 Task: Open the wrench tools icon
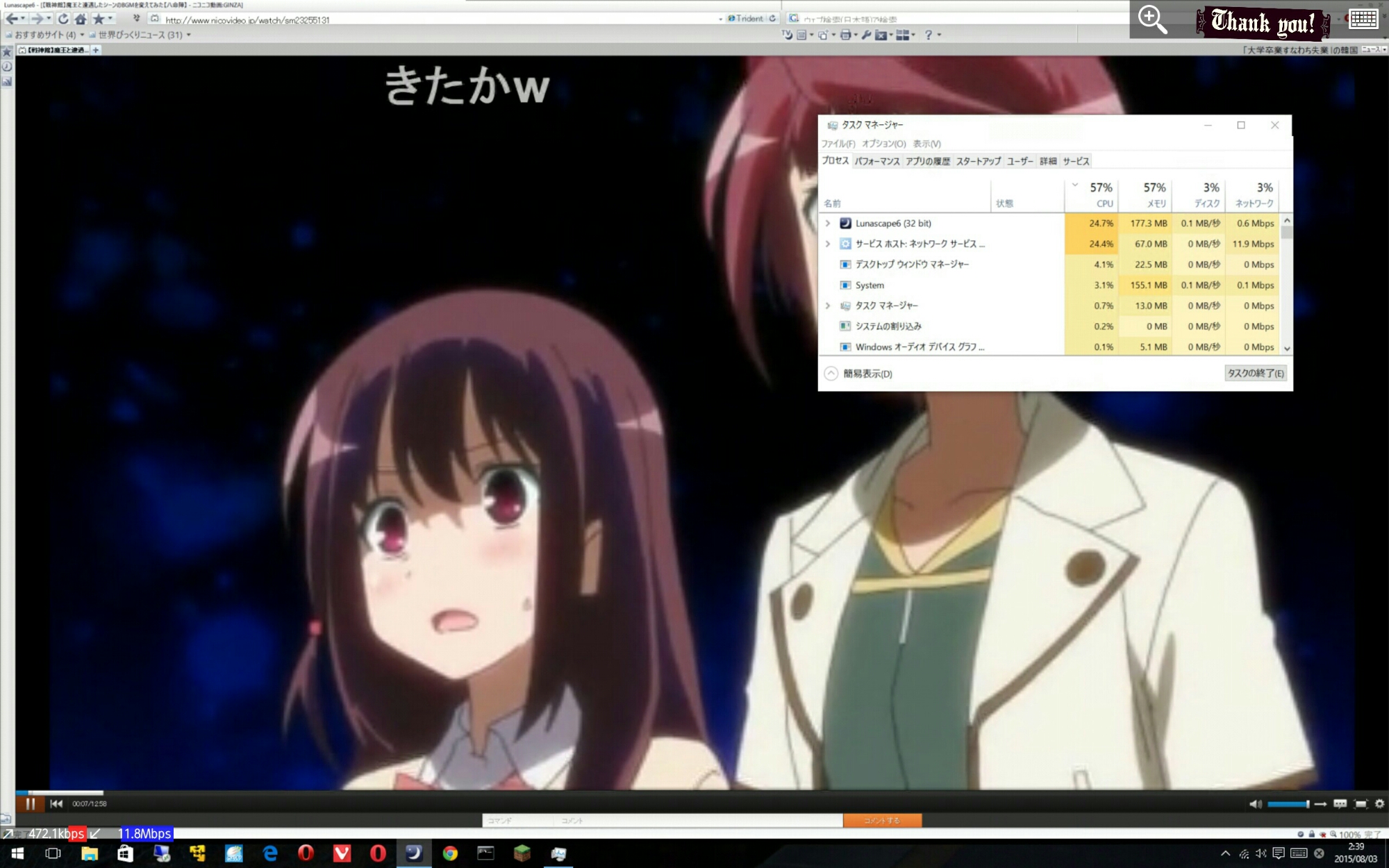(866, 35)
